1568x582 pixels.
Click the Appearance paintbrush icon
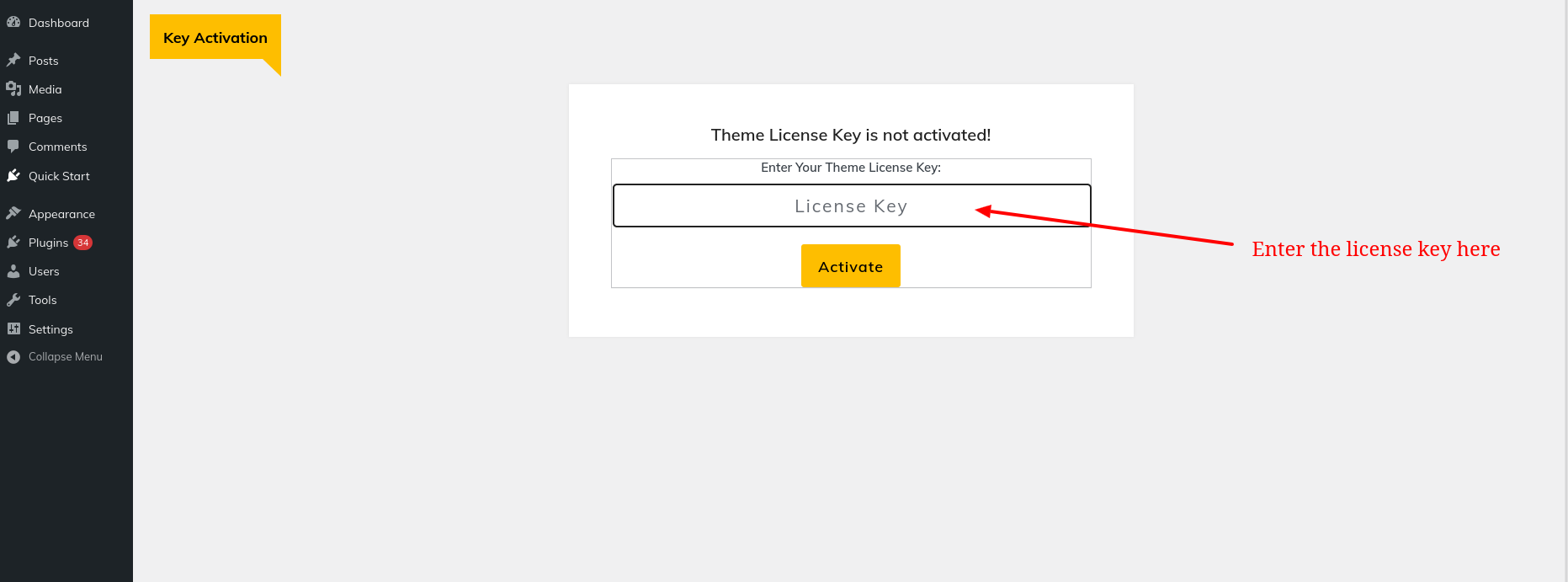(x=13, y=214)
